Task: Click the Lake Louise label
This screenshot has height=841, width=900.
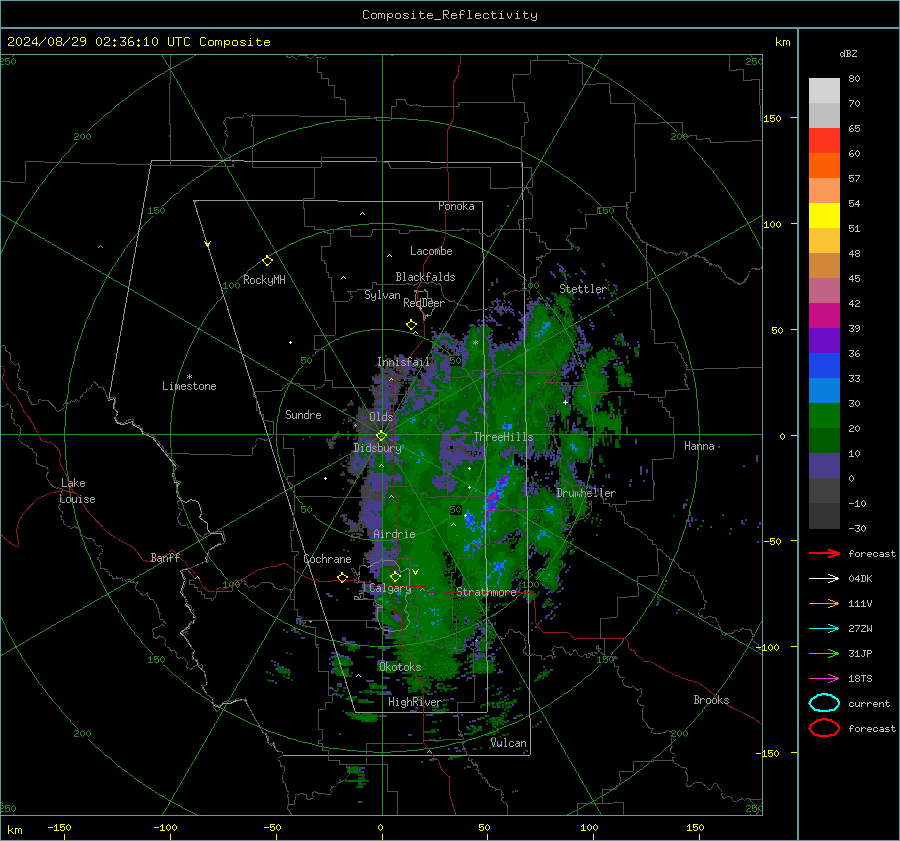Action: 77,491
